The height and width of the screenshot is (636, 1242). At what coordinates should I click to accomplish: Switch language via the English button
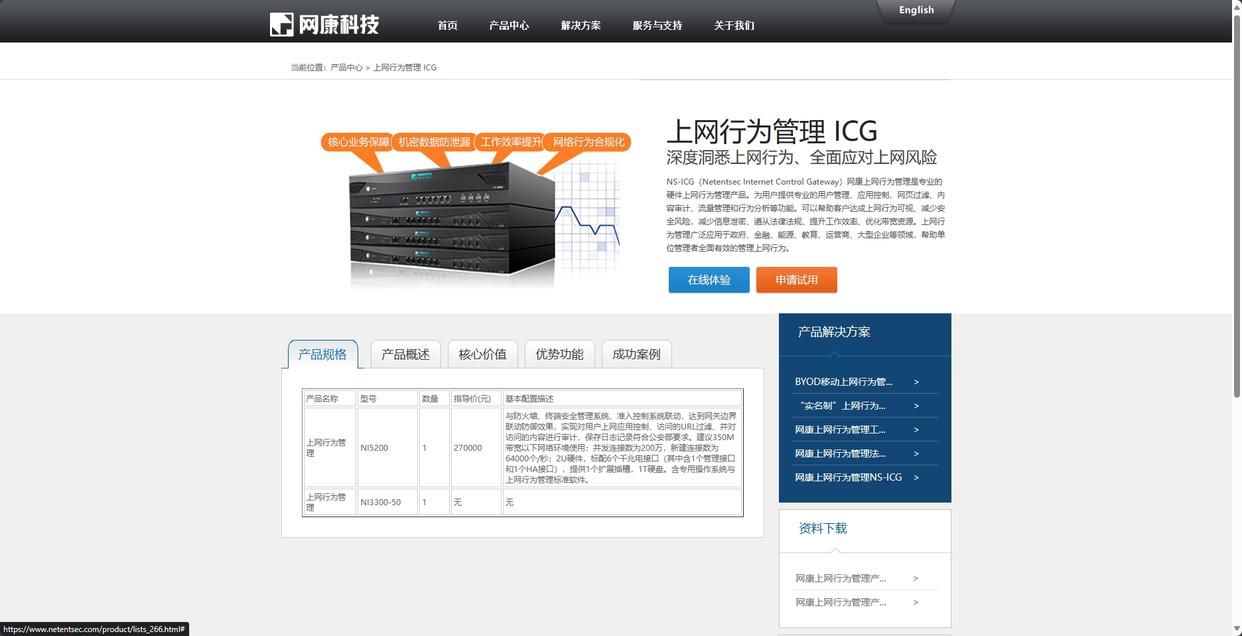pyautogui.click(x=916, y=10)
